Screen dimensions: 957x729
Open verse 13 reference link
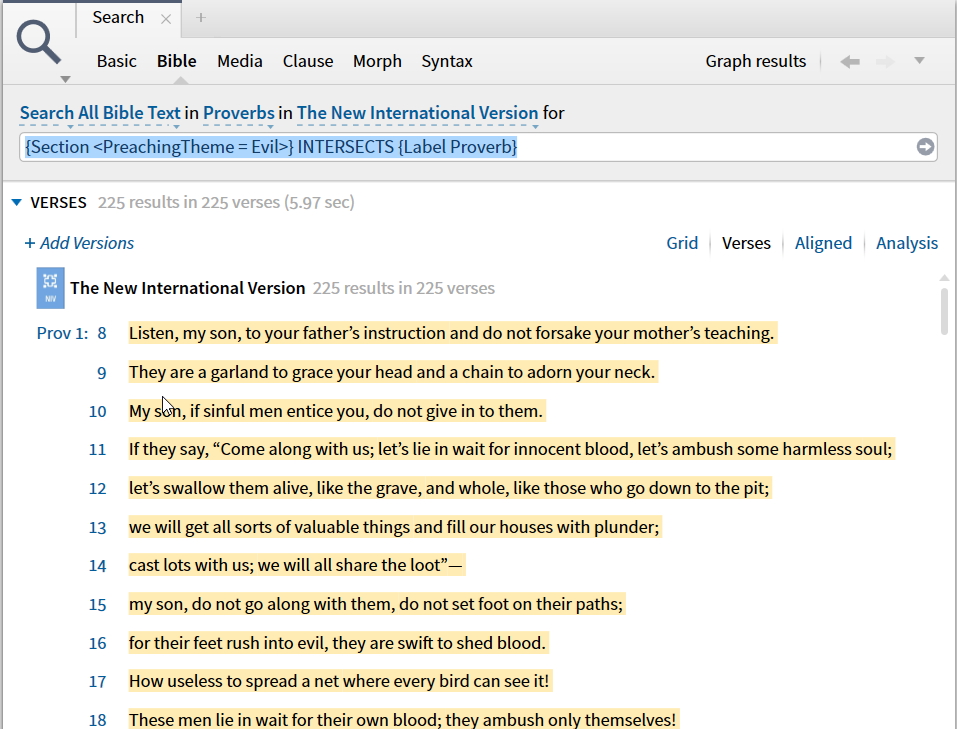[98, 528]
